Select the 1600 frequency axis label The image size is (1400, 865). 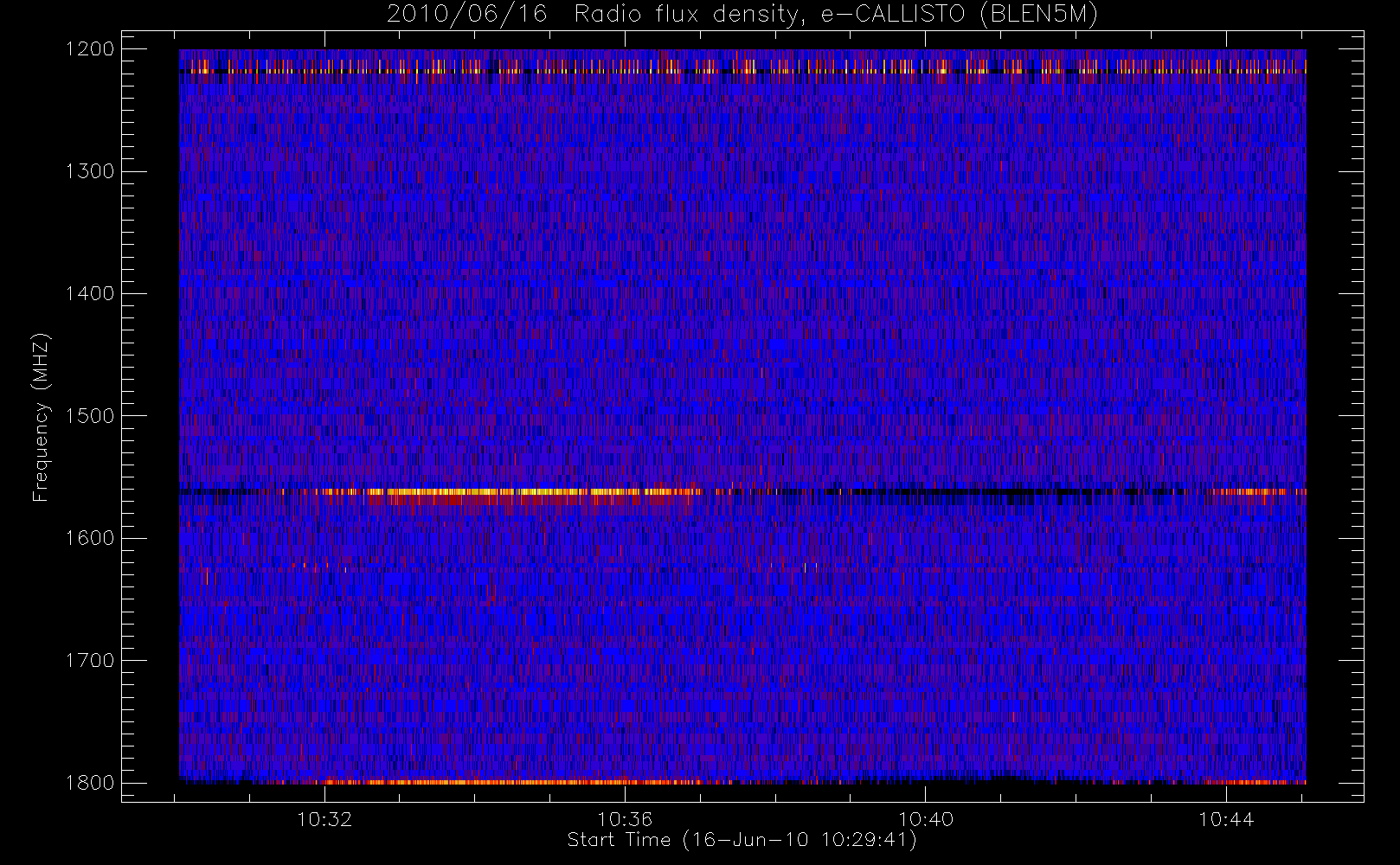[x=90, y=538]
